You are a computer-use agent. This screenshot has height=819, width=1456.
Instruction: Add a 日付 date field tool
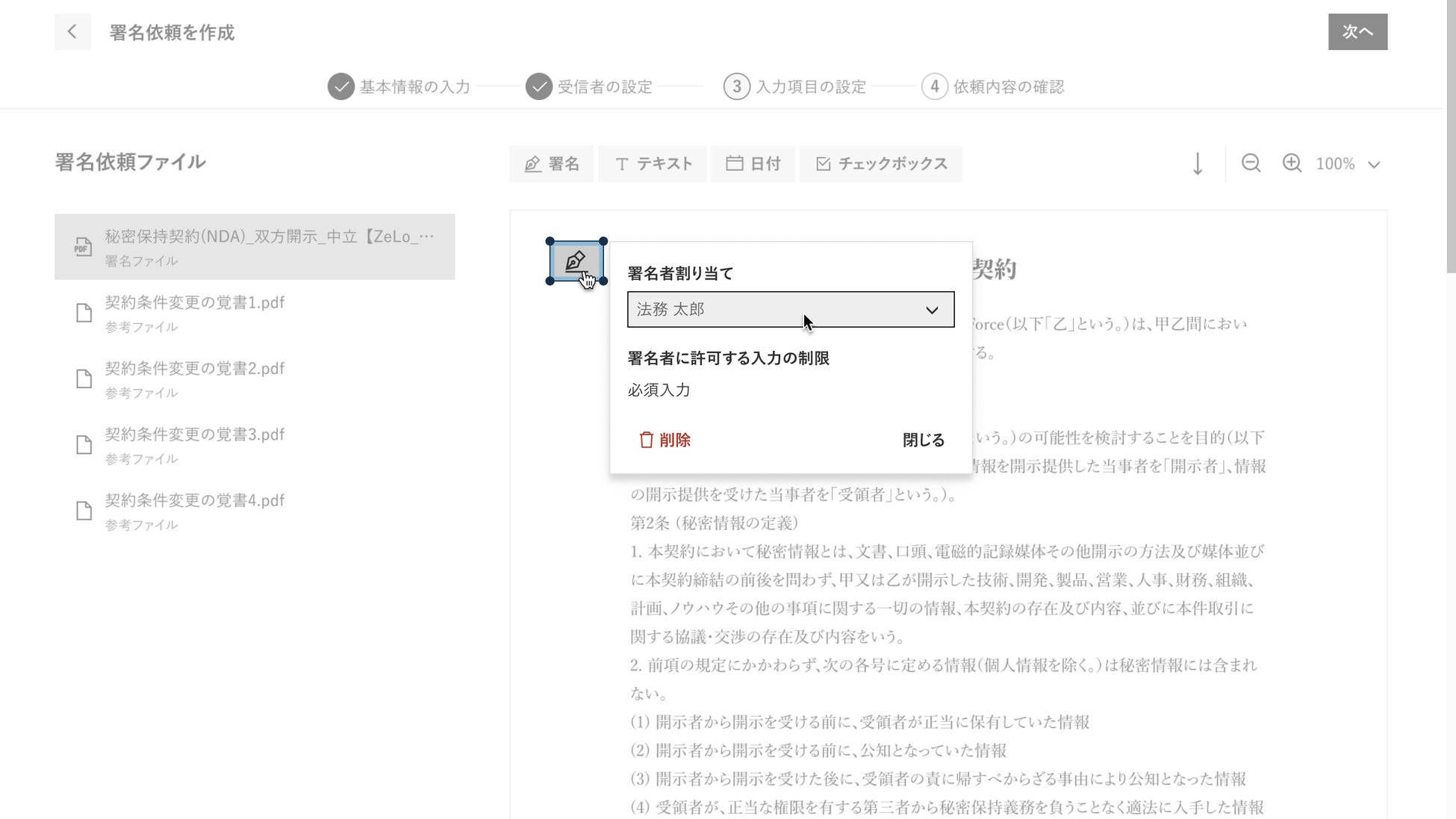tap(753, 164)
